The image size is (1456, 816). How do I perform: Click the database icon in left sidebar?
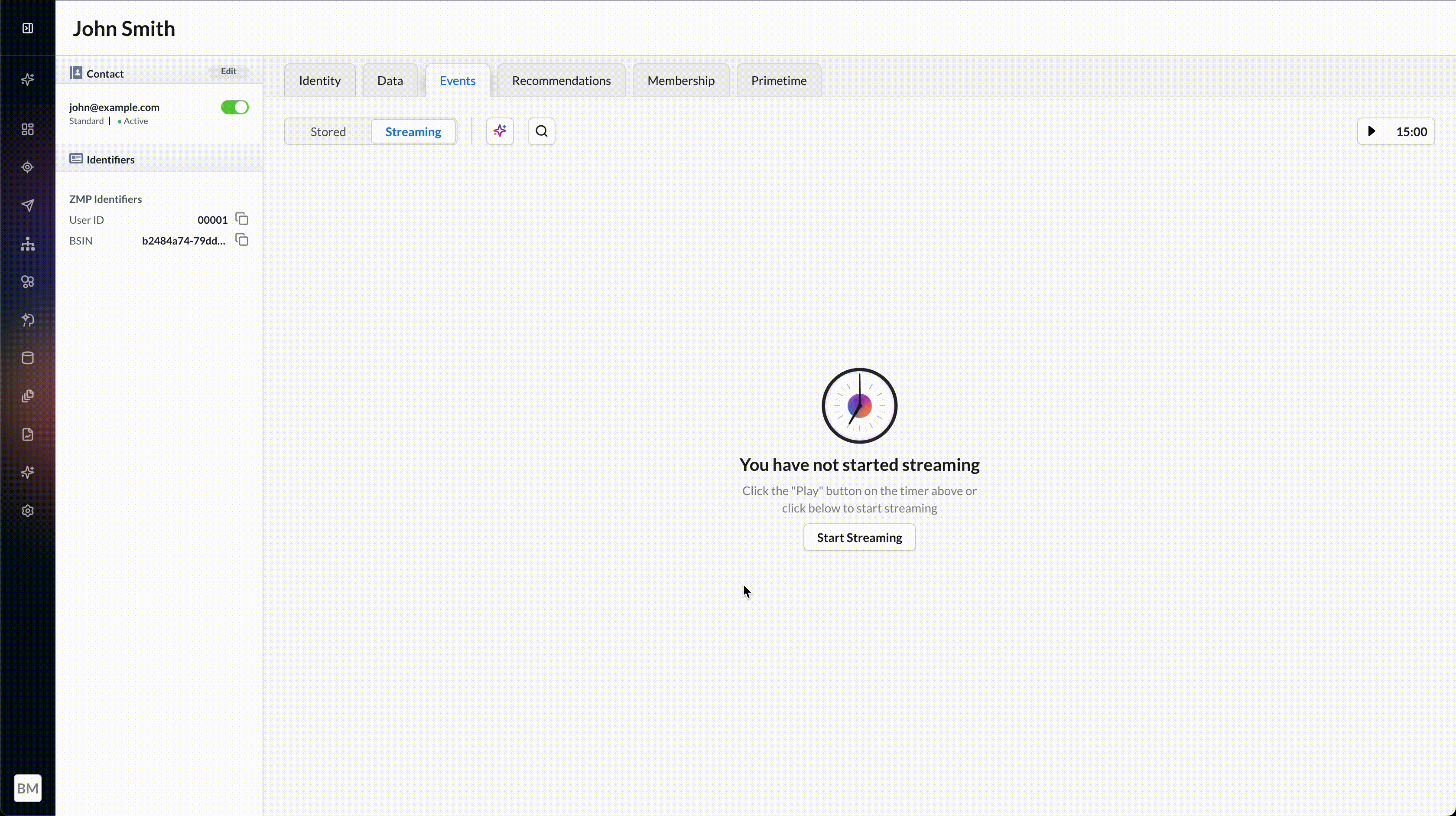pyautogui.click(x=27, y=357)
